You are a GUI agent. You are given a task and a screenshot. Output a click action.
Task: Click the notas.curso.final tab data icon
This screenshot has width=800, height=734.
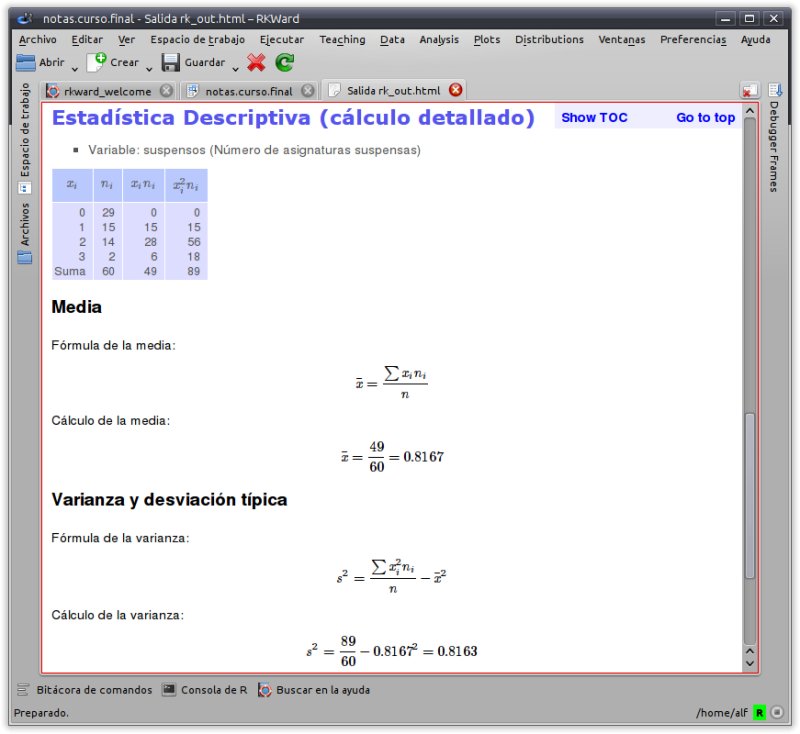pos(192,91)
